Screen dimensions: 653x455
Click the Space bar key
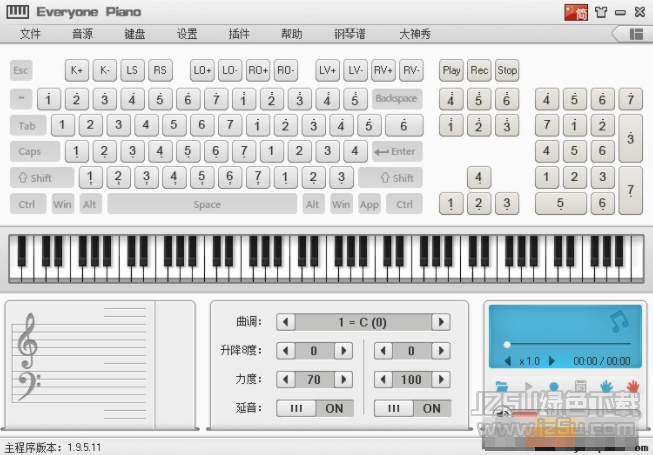(202, 204)
